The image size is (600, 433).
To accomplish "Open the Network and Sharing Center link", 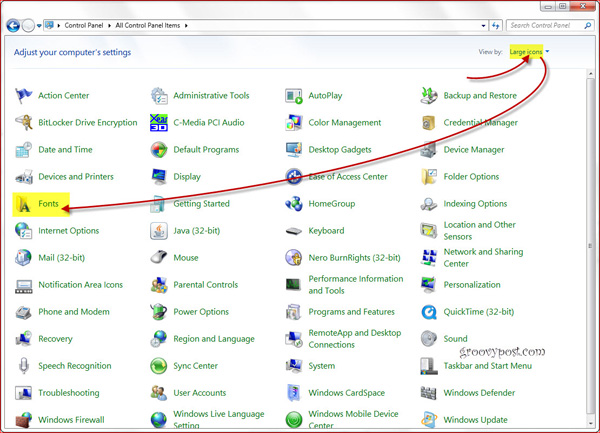I will pos(483,257).
